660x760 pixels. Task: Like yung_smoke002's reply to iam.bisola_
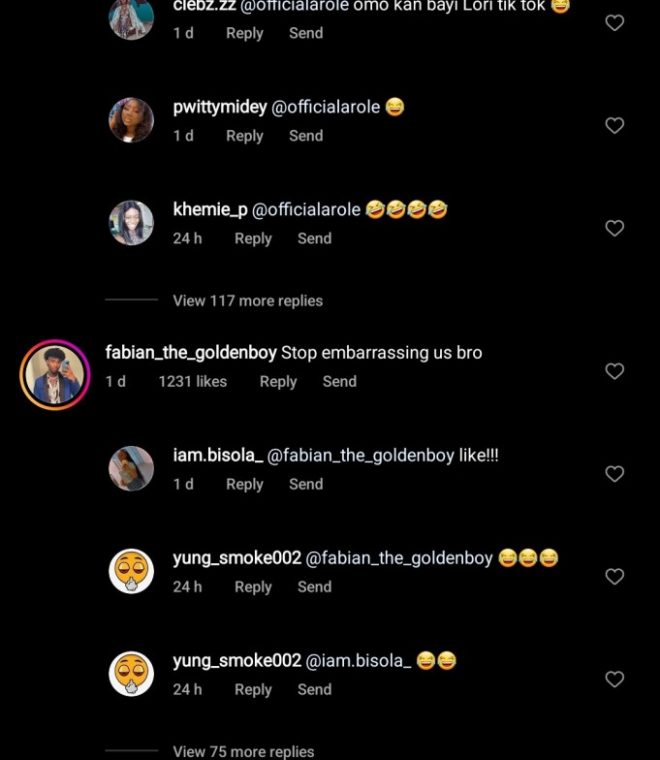(615, 679)
